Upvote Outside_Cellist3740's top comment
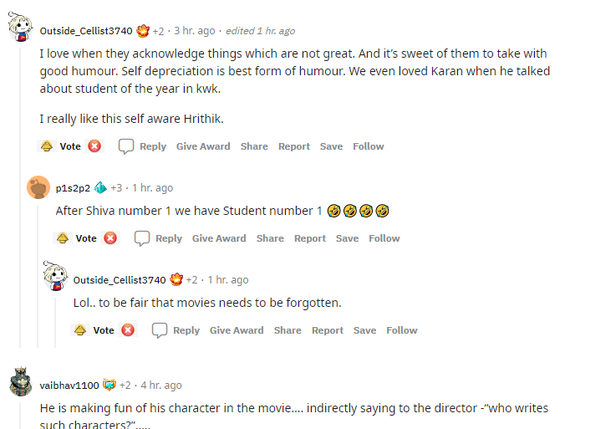Image resolution: width=616 pixels, height=429 pixels. click(46, 146)
